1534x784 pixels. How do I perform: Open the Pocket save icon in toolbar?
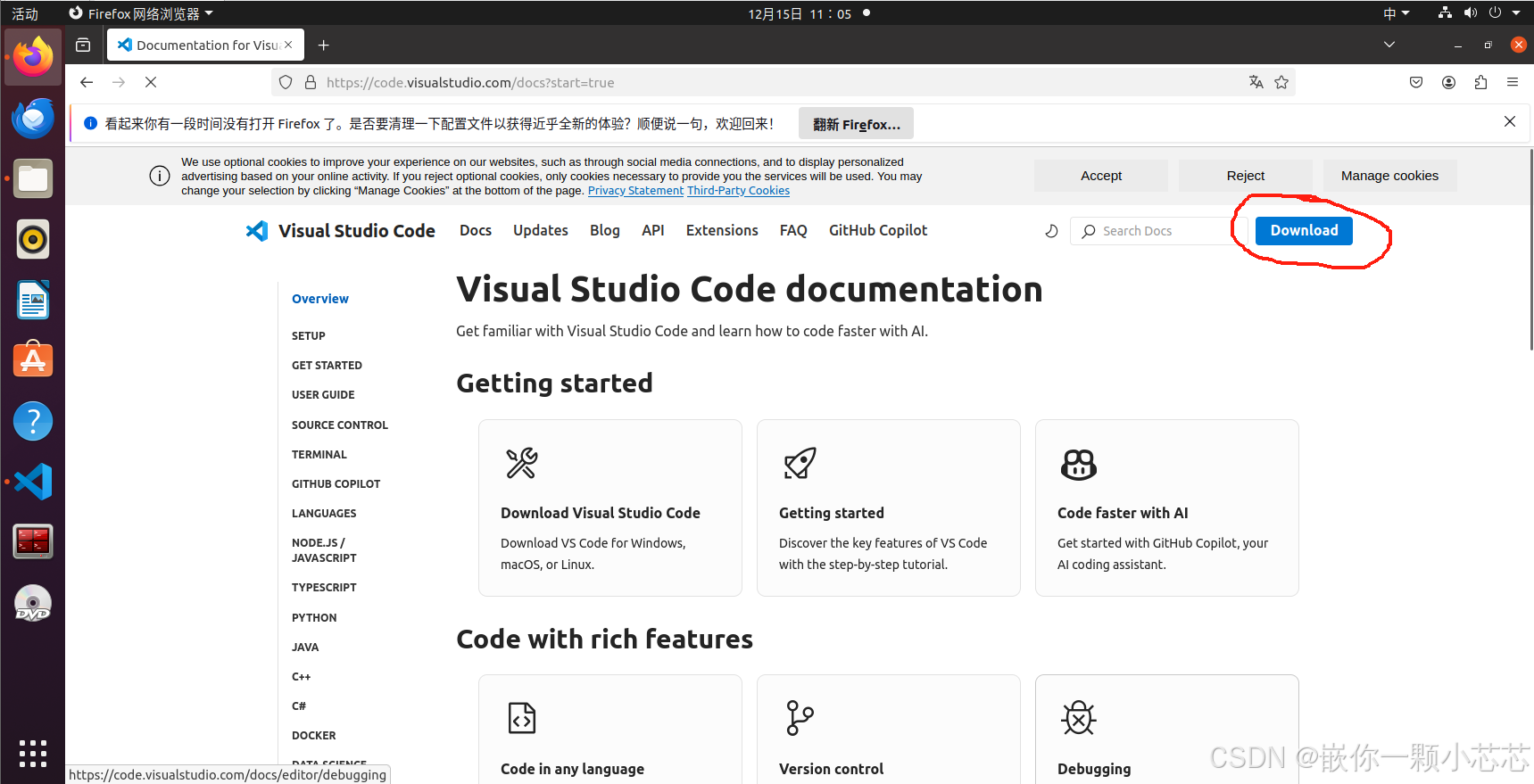click(x=1416, y=82)
